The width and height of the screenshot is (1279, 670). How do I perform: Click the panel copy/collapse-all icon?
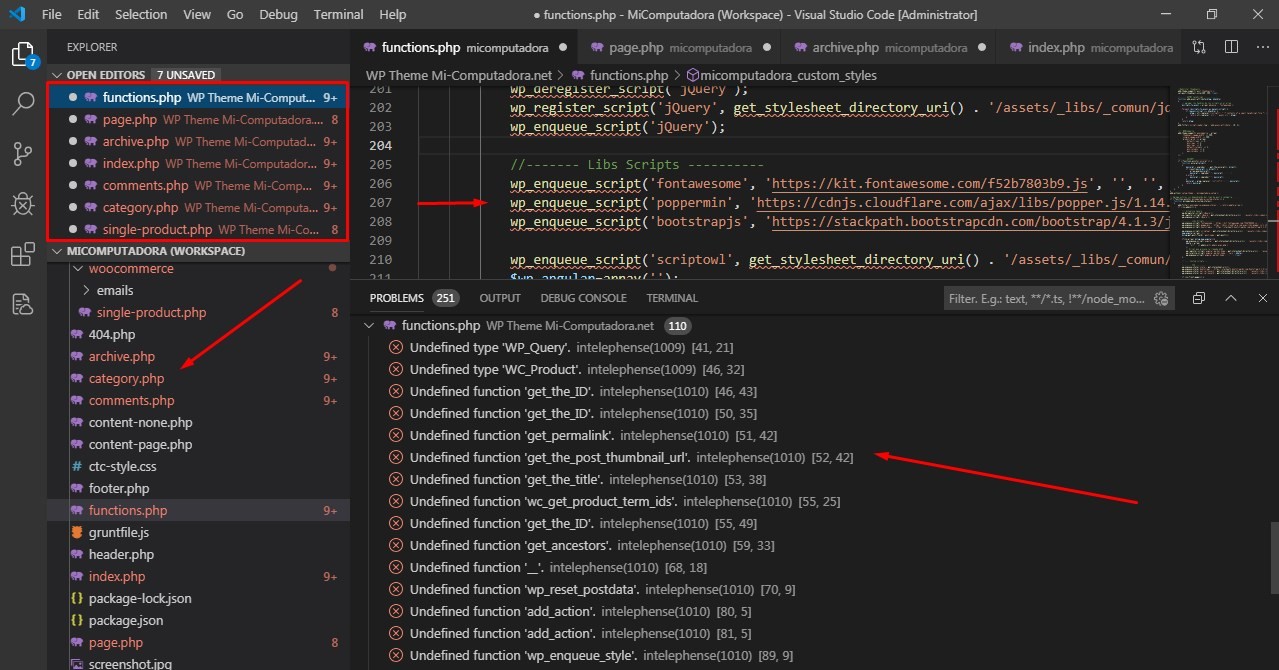tap(1199, 298)
